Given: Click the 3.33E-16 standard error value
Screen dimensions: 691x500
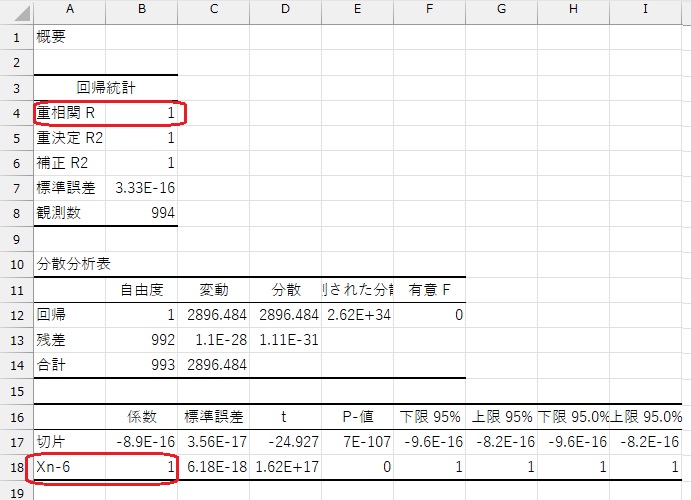Looking at the screenshot, I should pos(142,188).
